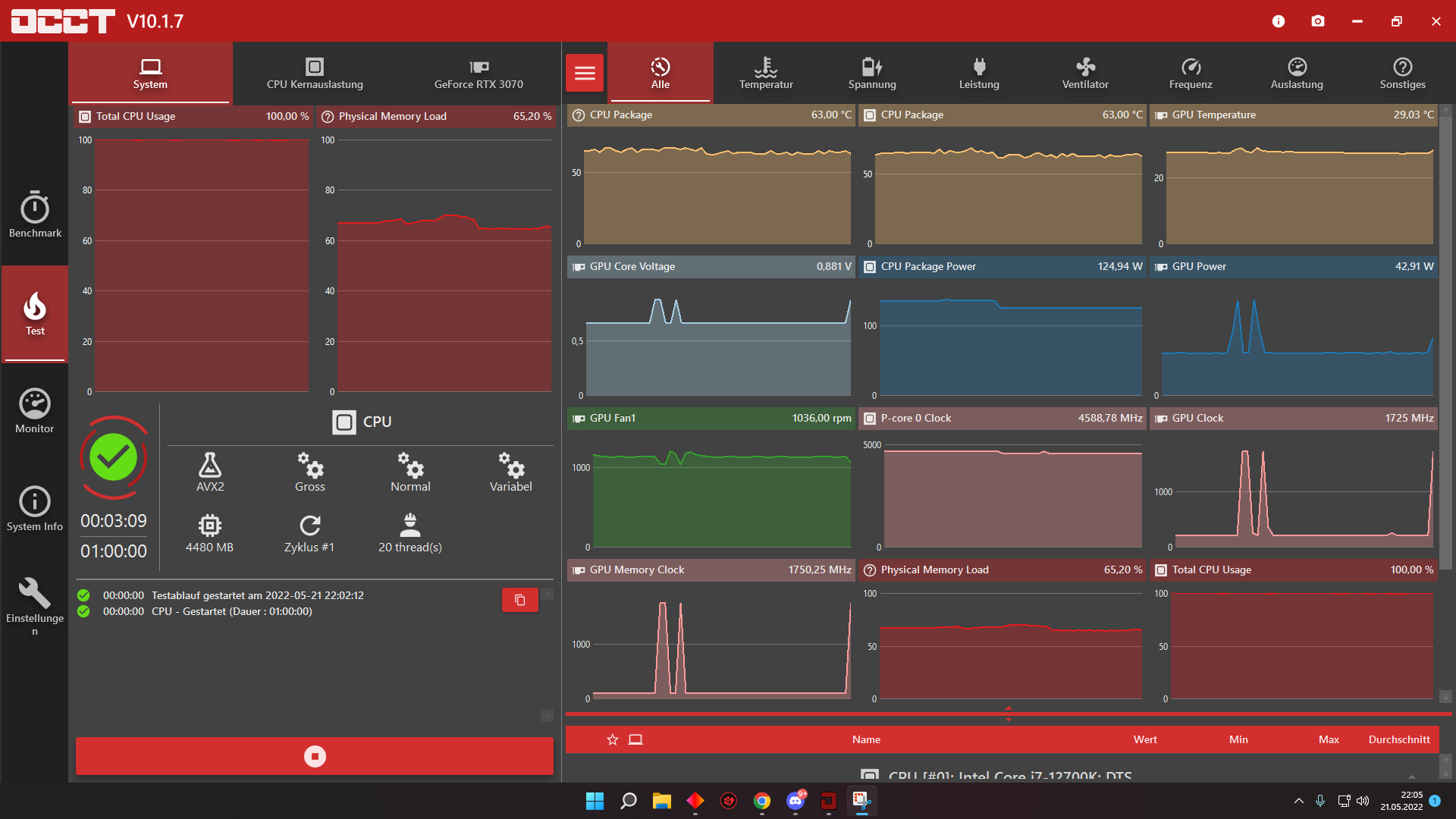Open the Benchmark section in sidebar
The height and width of the screenshot is (819, 1456).
click(35, 215)
